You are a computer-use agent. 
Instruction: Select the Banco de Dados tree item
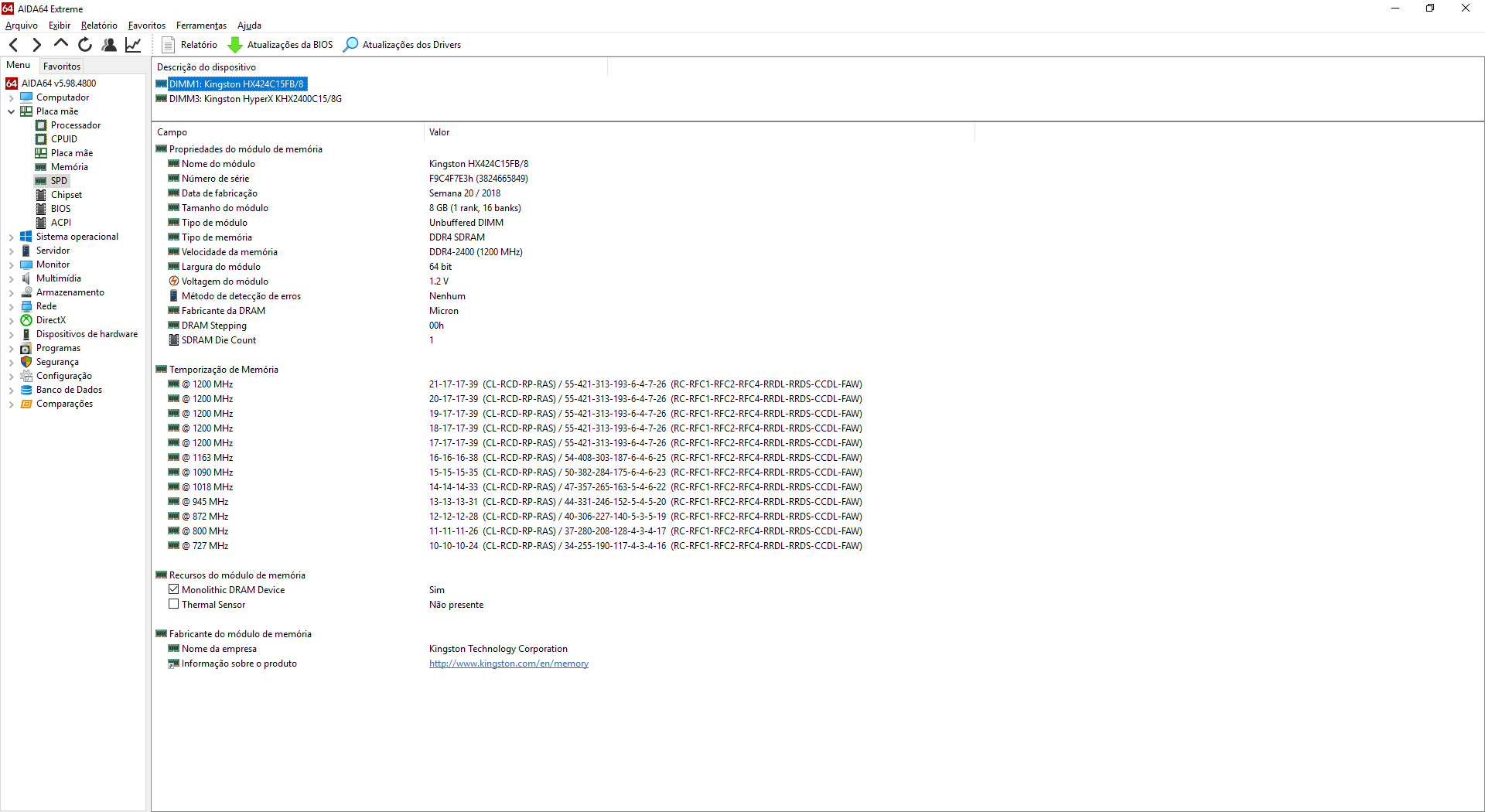pyautogui.click(x=69, y=390)
